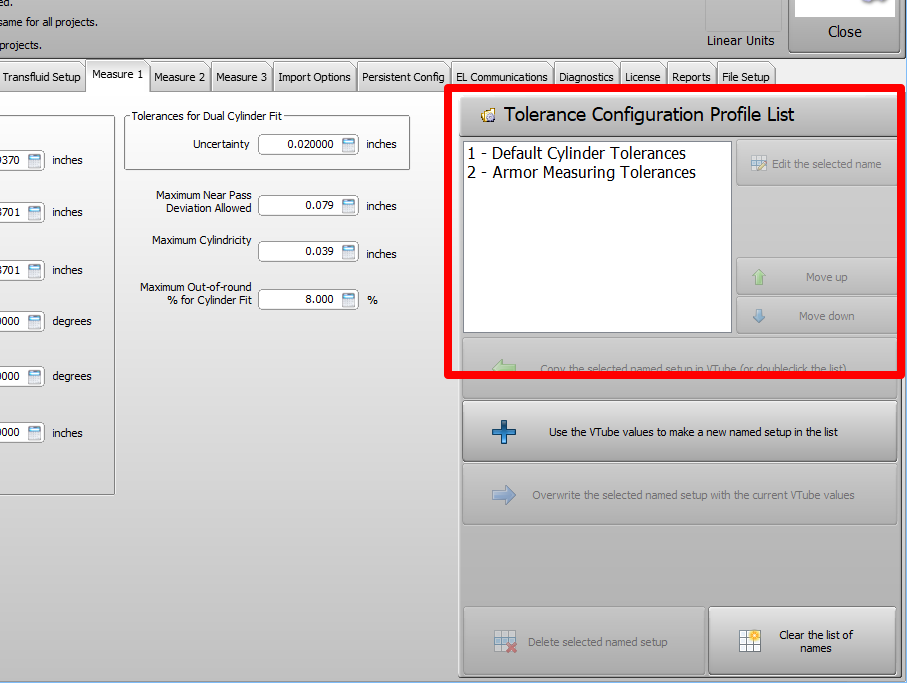Go to the Import Options tab
The width and height of the screenshot is (907, 683).
tap(314, 77)
